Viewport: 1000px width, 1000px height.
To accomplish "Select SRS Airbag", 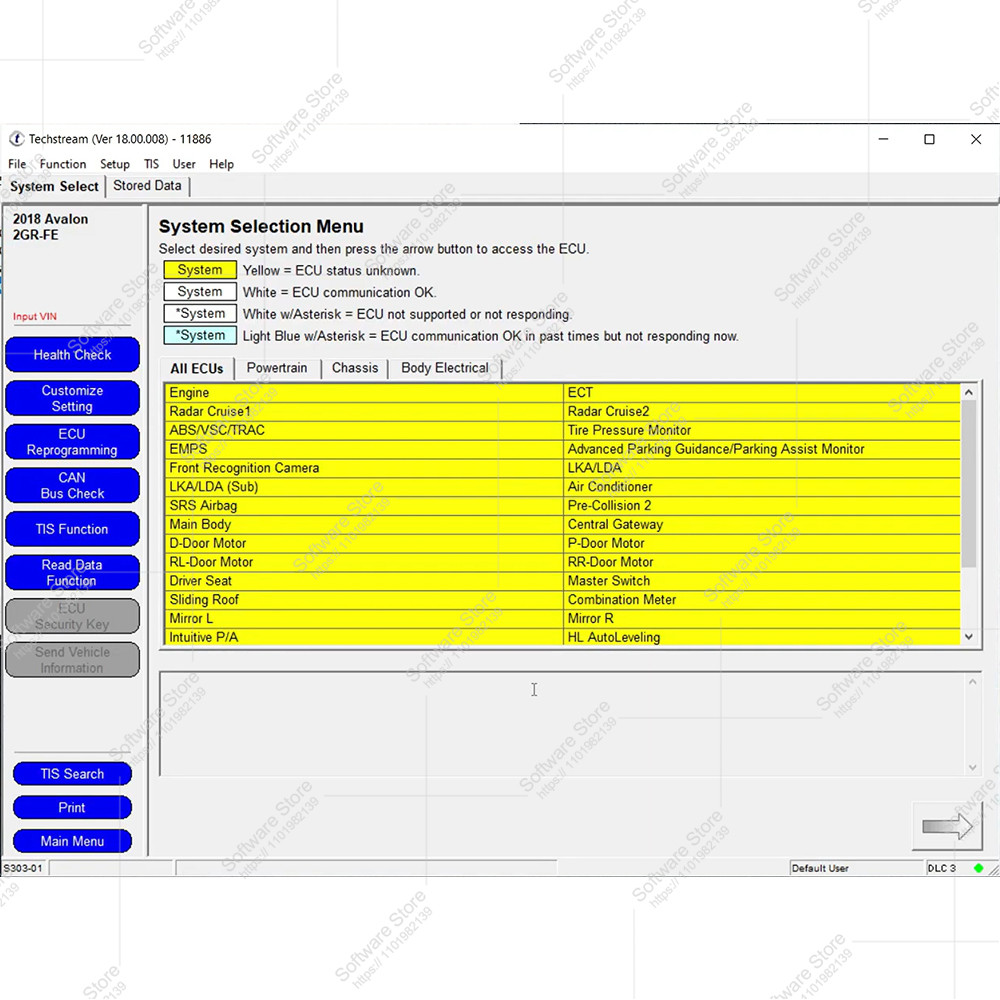I will tap(364, 506).
